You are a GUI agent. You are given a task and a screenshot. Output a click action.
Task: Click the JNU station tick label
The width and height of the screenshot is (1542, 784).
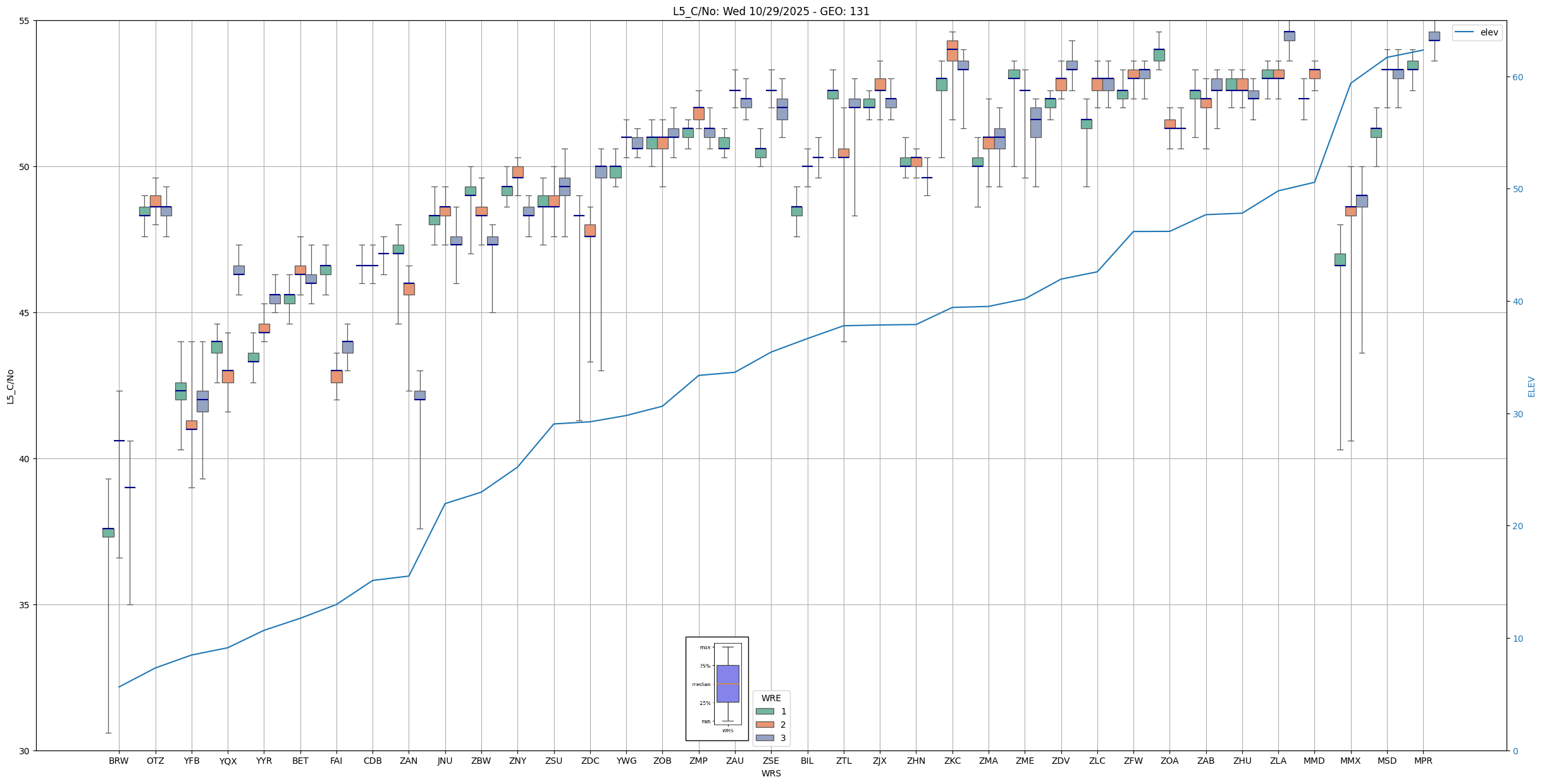click(x=445, y=761)
